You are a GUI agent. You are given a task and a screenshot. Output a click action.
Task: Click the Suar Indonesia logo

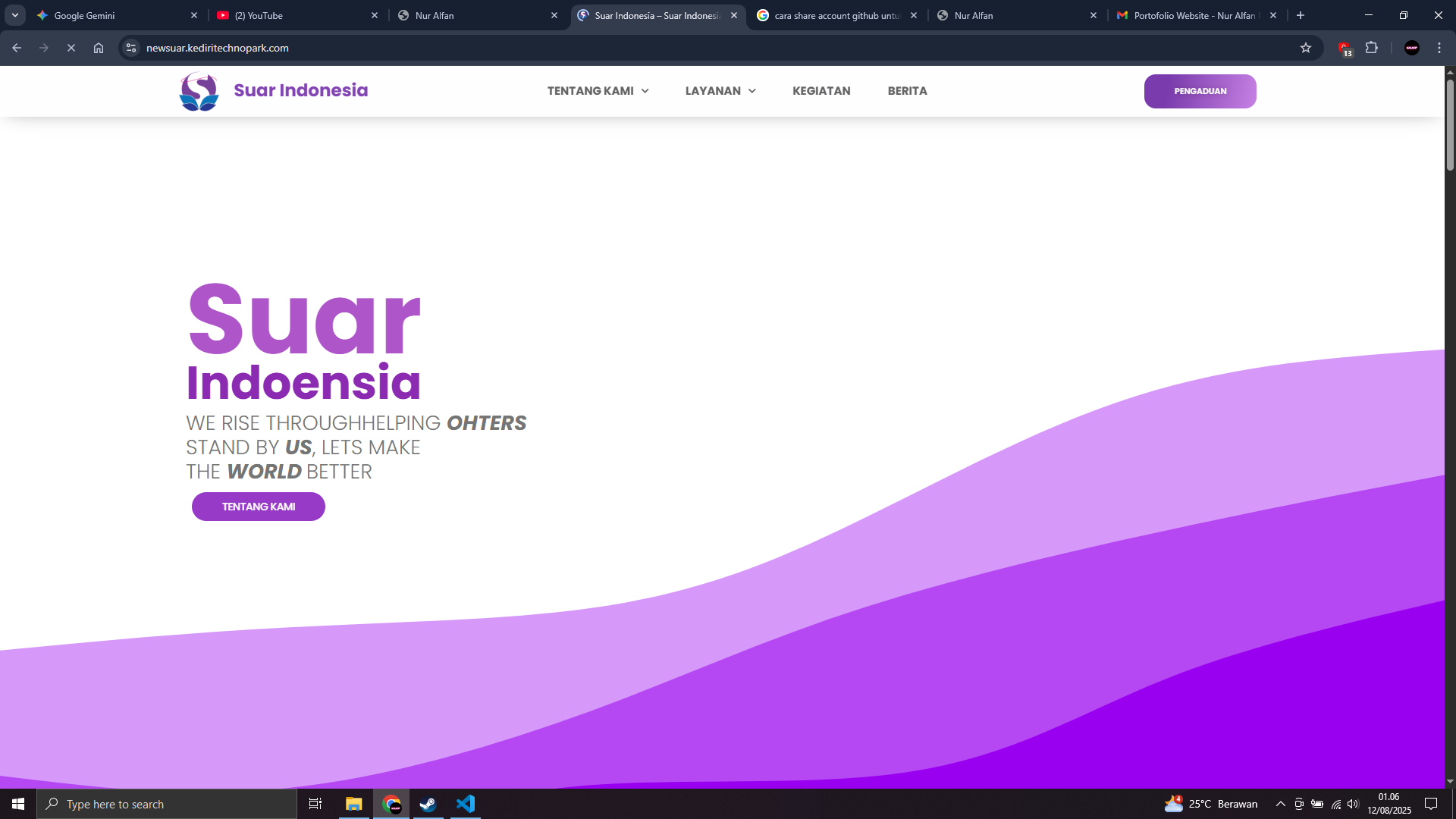199,91
